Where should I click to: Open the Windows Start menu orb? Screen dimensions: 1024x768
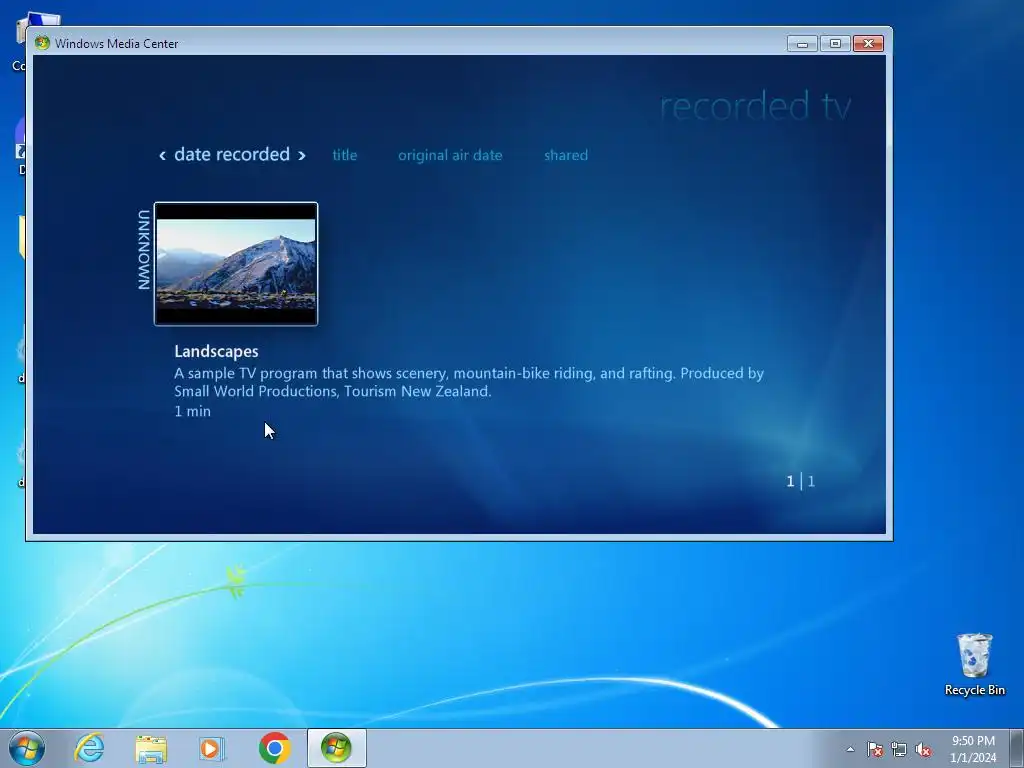coord(27,748)
